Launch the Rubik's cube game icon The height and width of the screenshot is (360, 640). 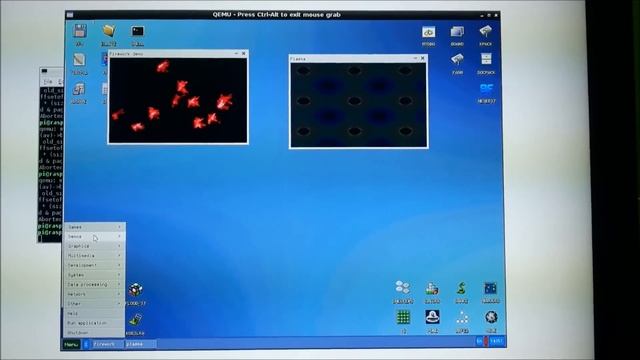[x=136, y=289]
